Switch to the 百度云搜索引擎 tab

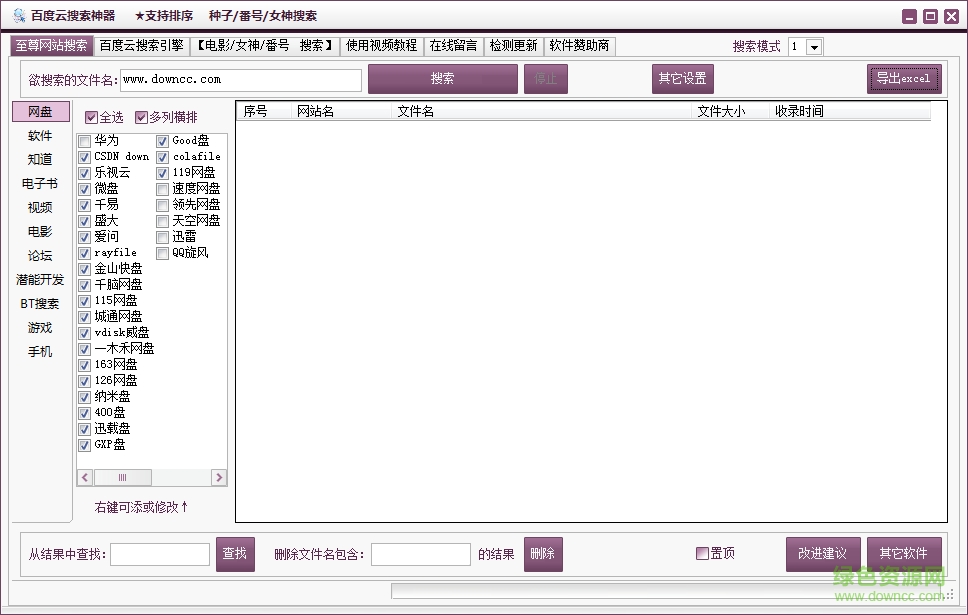[137, 46]
